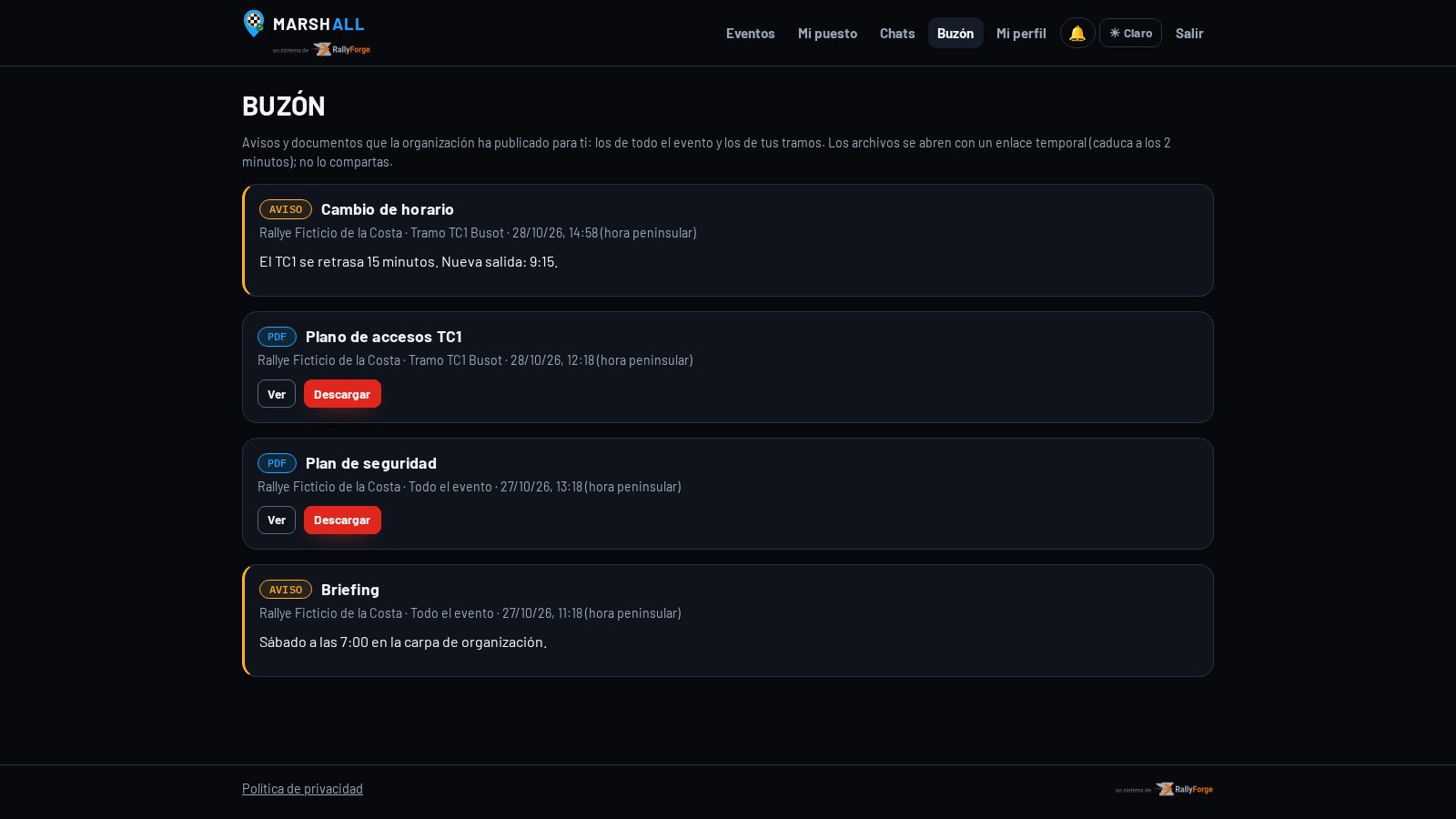Click the 28/10/26, 12:18 metadata line
Screen dimensions: 1456x819
[x=475, y=360]
